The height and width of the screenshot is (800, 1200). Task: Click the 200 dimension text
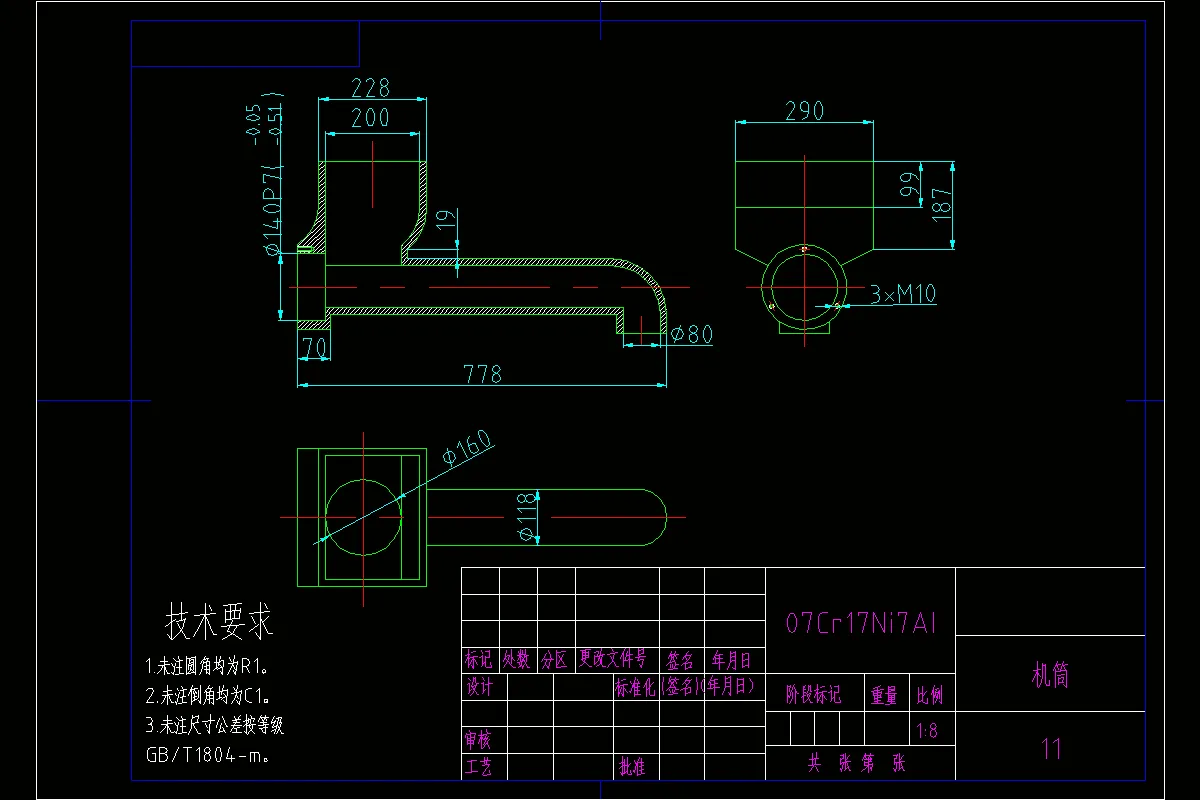tap(371, 118)
